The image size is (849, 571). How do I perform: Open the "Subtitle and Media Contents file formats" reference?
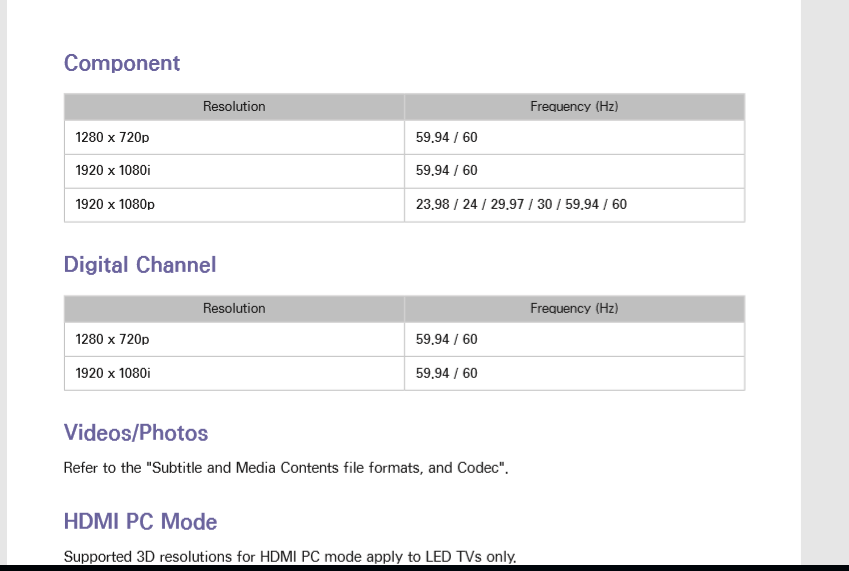pos(328,468)
